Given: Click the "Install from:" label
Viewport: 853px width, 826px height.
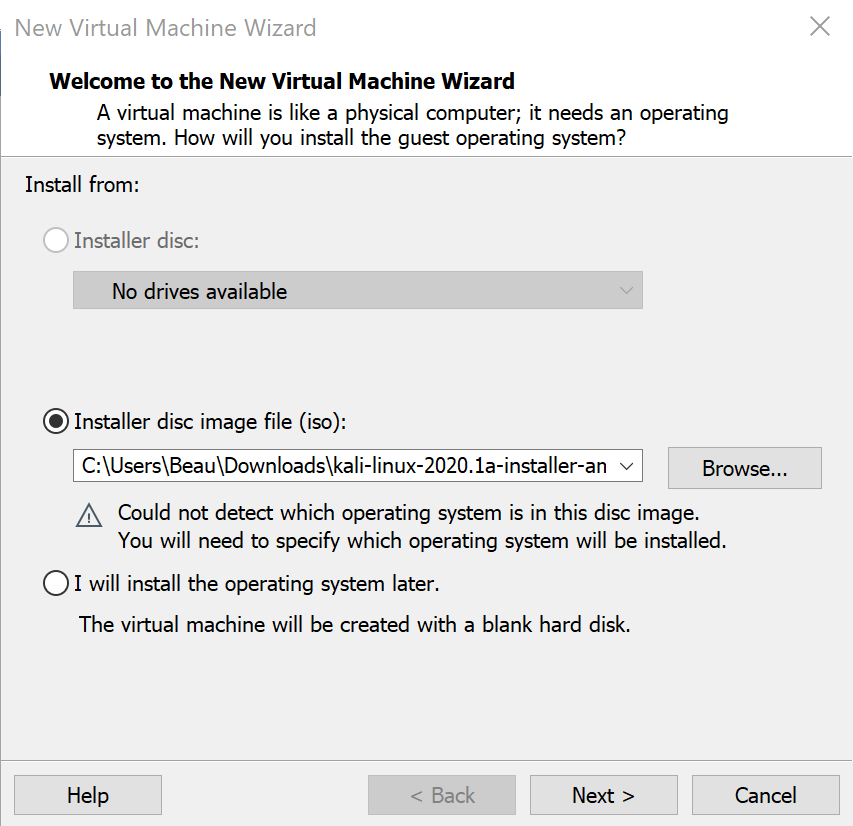Looking at the screenshot, I should [82, 185].
